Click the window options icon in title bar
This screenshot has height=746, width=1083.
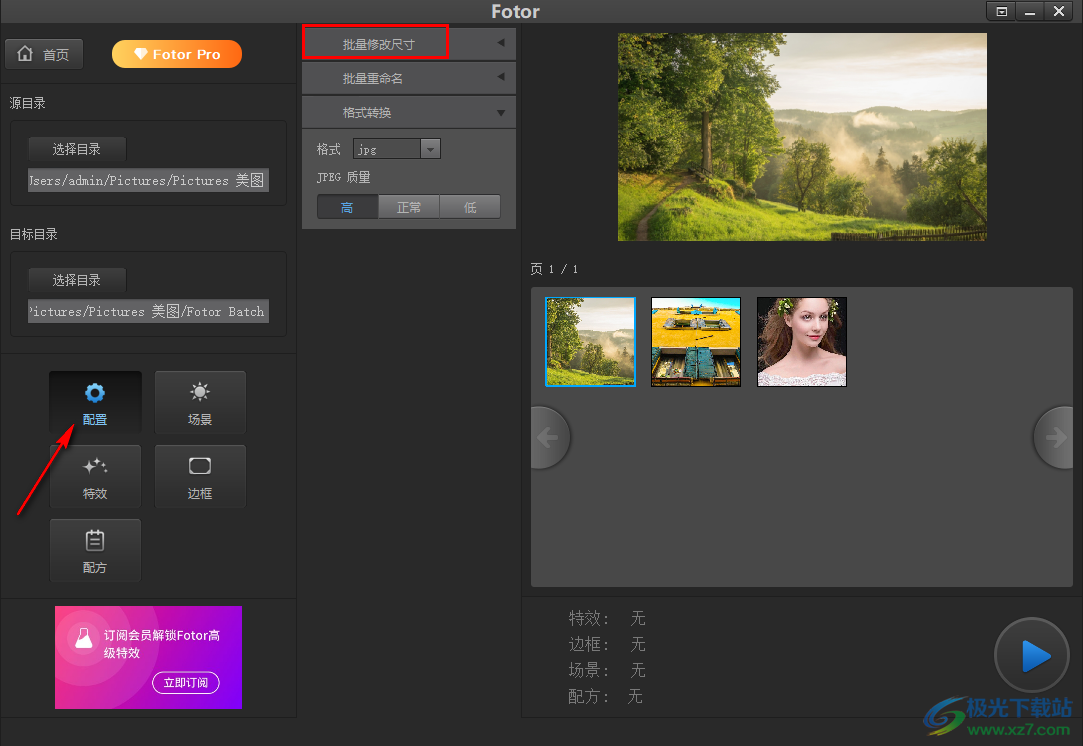(x=1001, y=11)
